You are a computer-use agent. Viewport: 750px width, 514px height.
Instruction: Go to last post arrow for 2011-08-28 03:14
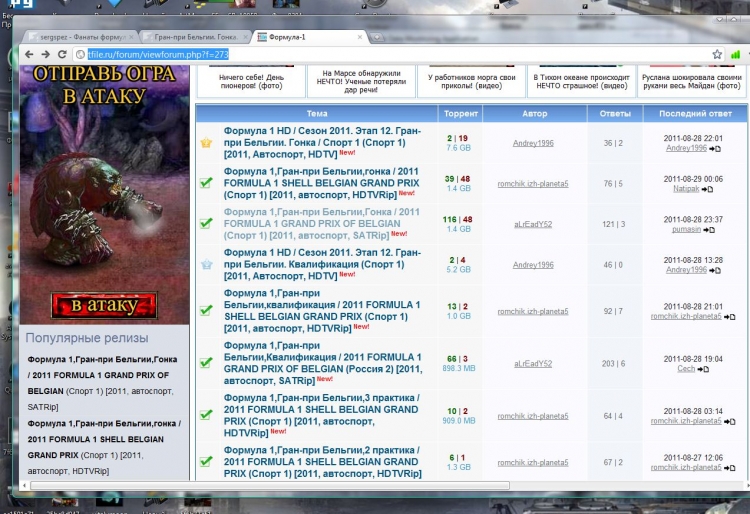(729, 422)
